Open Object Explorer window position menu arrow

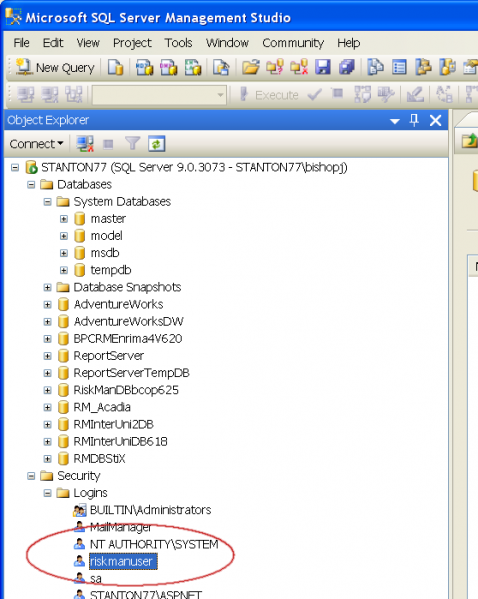click(395, 121)
